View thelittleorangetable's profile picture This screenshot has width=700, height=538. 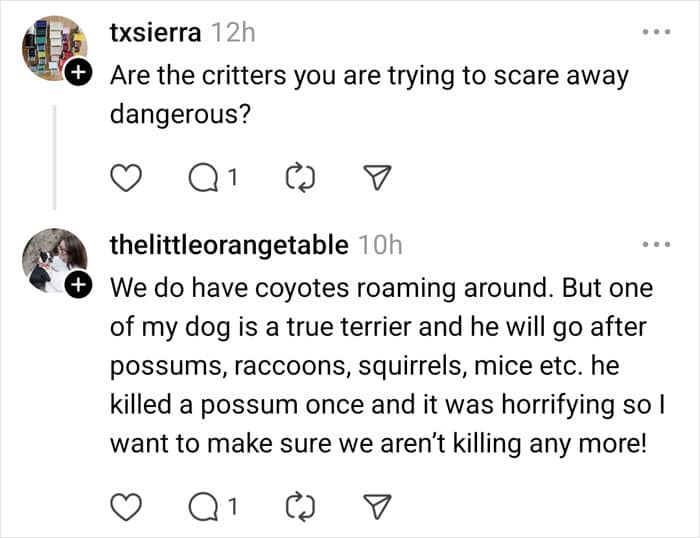53,260
